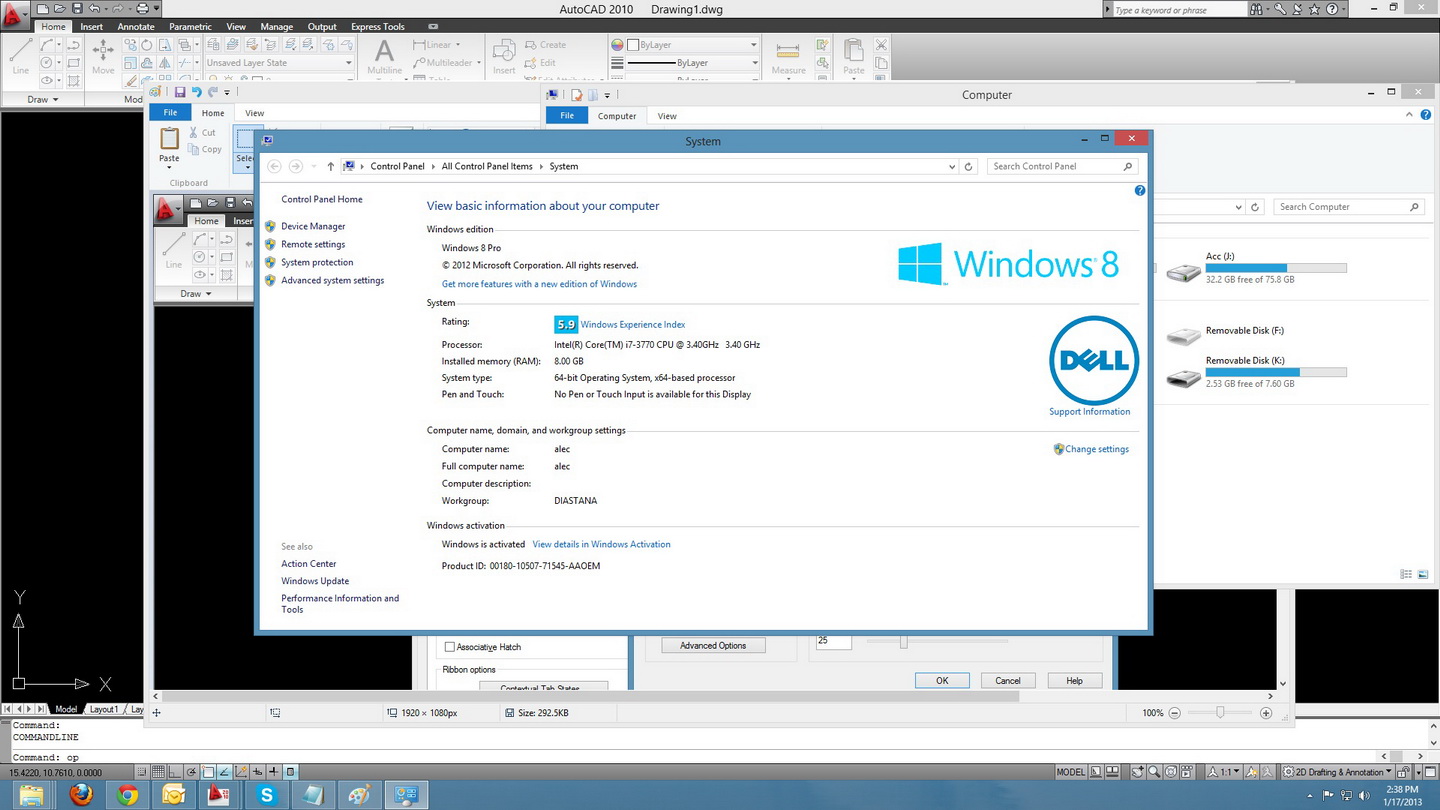Open the AutoCAD application menu button
Image resolution: width=1440 pixels, height=810 pixels.
[14, 14]
